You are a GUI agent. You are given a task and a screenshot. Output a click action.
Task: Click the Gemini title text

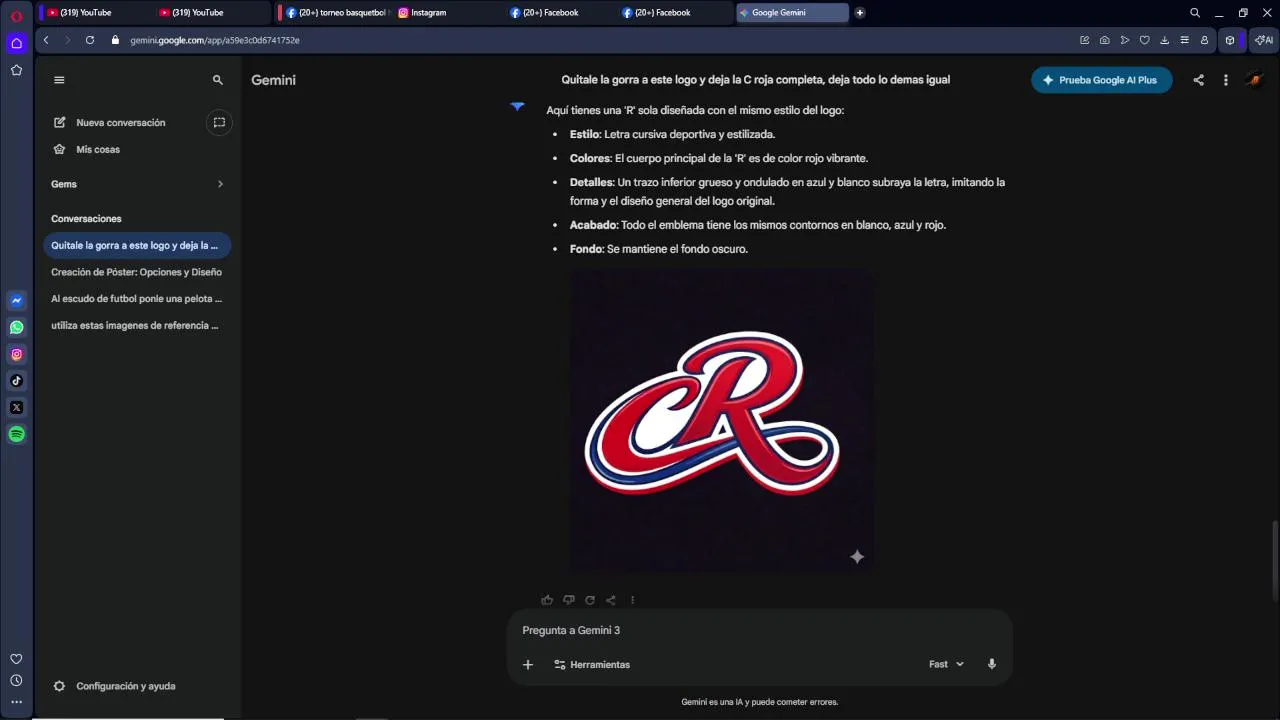click(x=273, y=80)
